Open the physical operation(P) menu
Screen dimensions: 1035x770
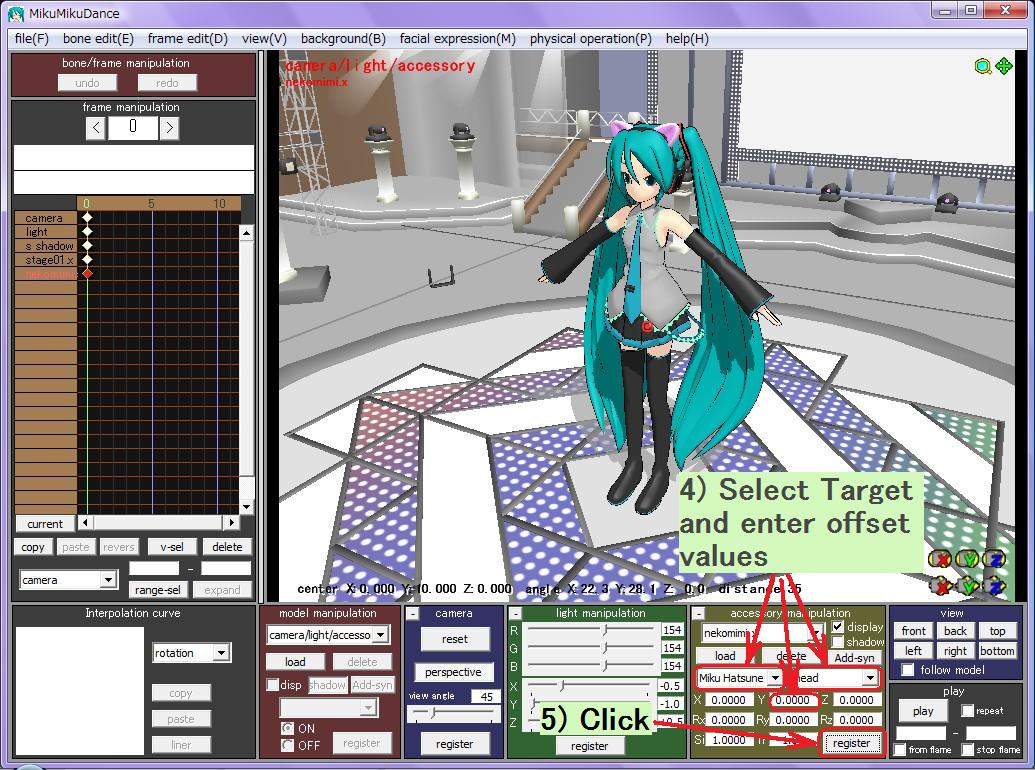(591, 38)
